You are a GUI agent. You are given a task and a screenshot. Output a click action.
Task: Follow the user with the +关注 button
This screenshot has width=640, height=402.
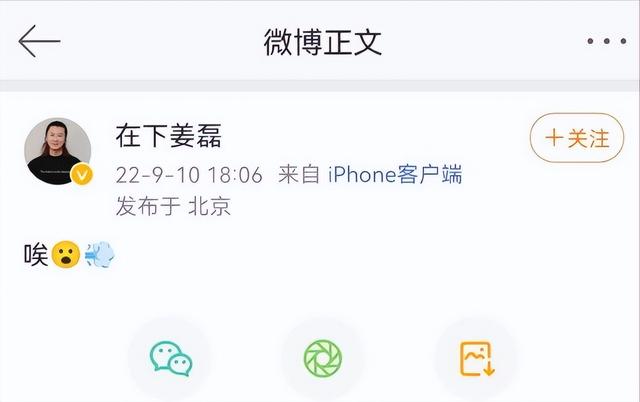(577, 138)
